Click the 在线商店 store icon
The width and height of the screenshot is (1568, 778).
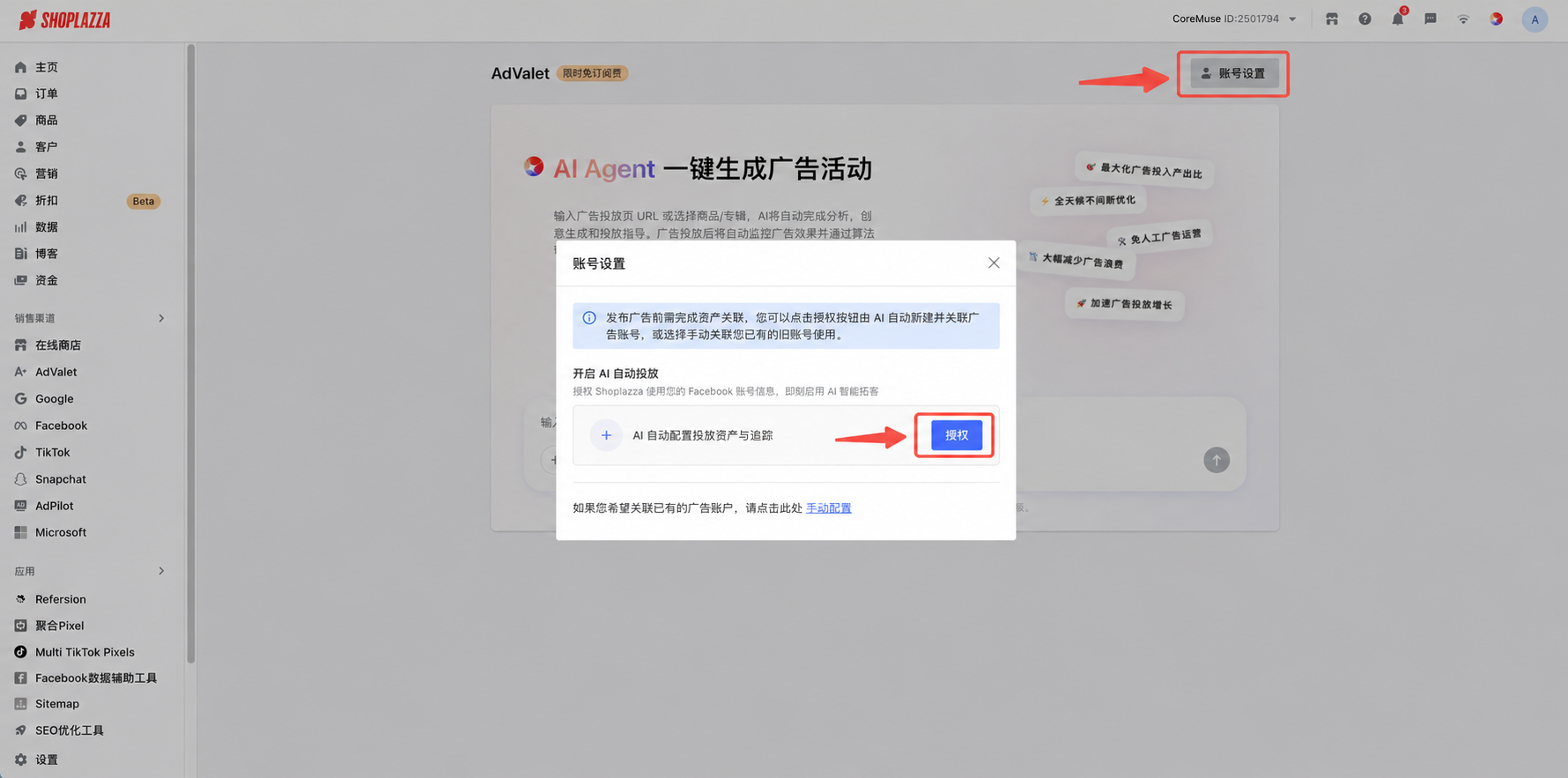tap(20, 345)
